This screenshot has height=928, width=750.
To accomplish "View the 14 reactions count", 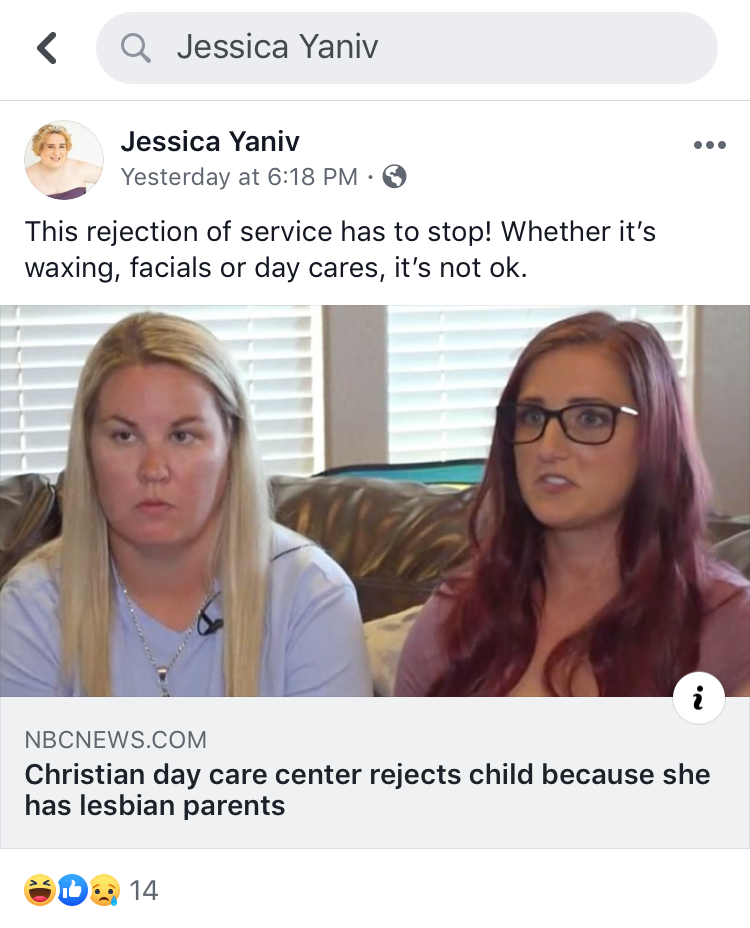I will coord(143,890).
